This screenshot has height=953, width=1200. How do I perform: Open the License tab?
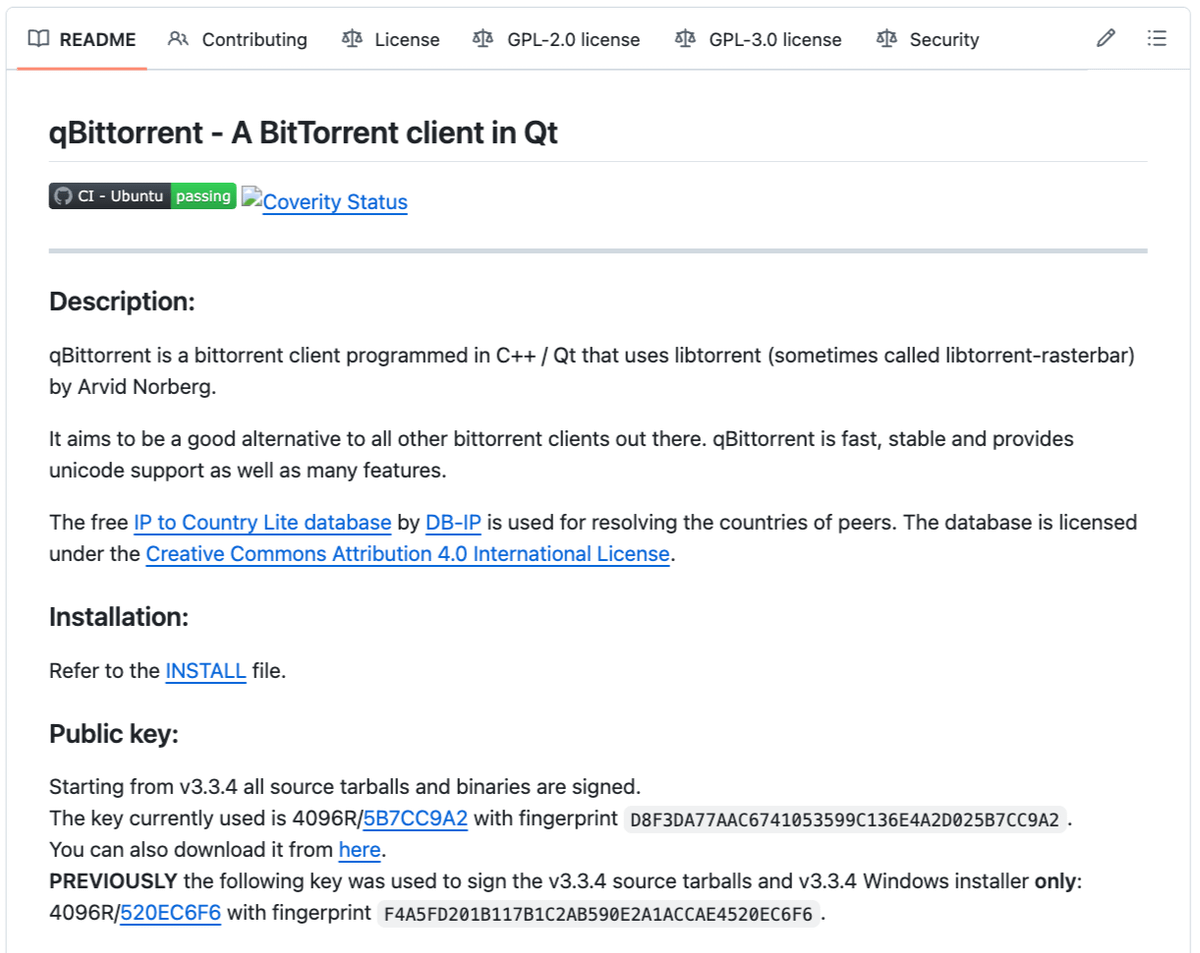tap(391, 39)
